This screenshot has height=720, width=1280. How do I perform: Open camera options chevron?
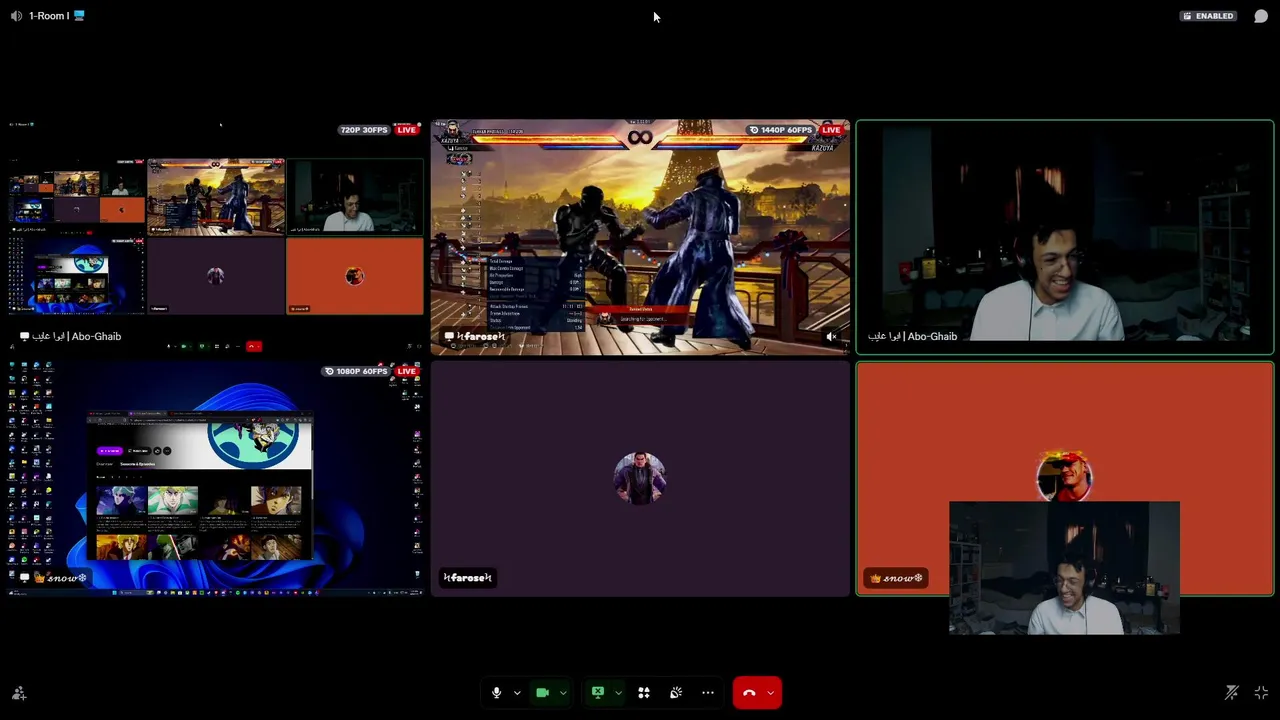point(563,693)
